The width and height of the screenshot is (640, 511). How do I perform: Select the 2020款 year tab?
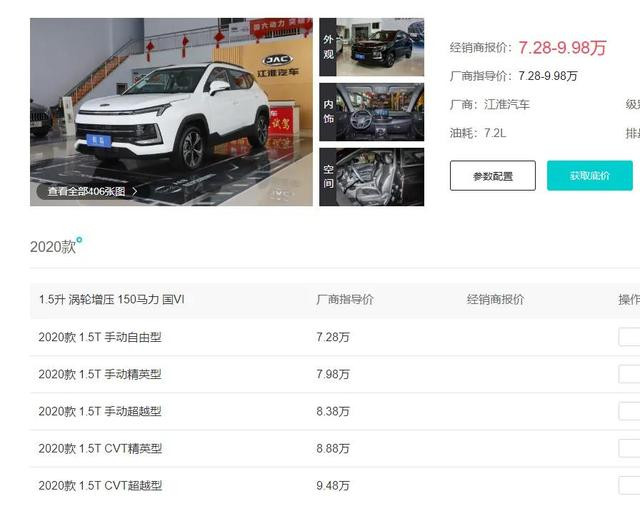click(x=53, y=247)
